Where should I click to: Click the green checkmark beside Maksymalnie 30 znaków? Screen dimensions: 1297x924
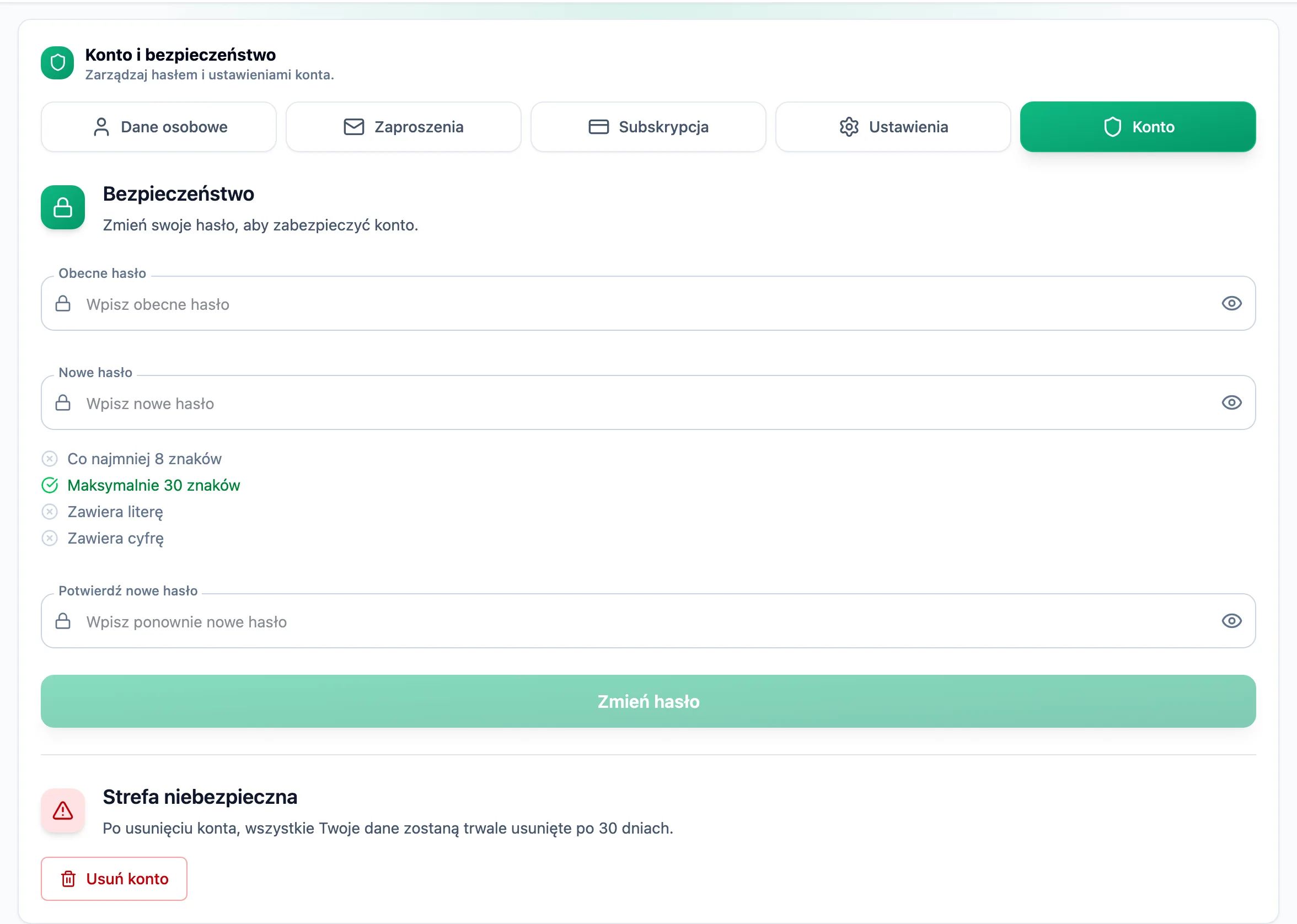pyautogui.click(x=50, y=485)
